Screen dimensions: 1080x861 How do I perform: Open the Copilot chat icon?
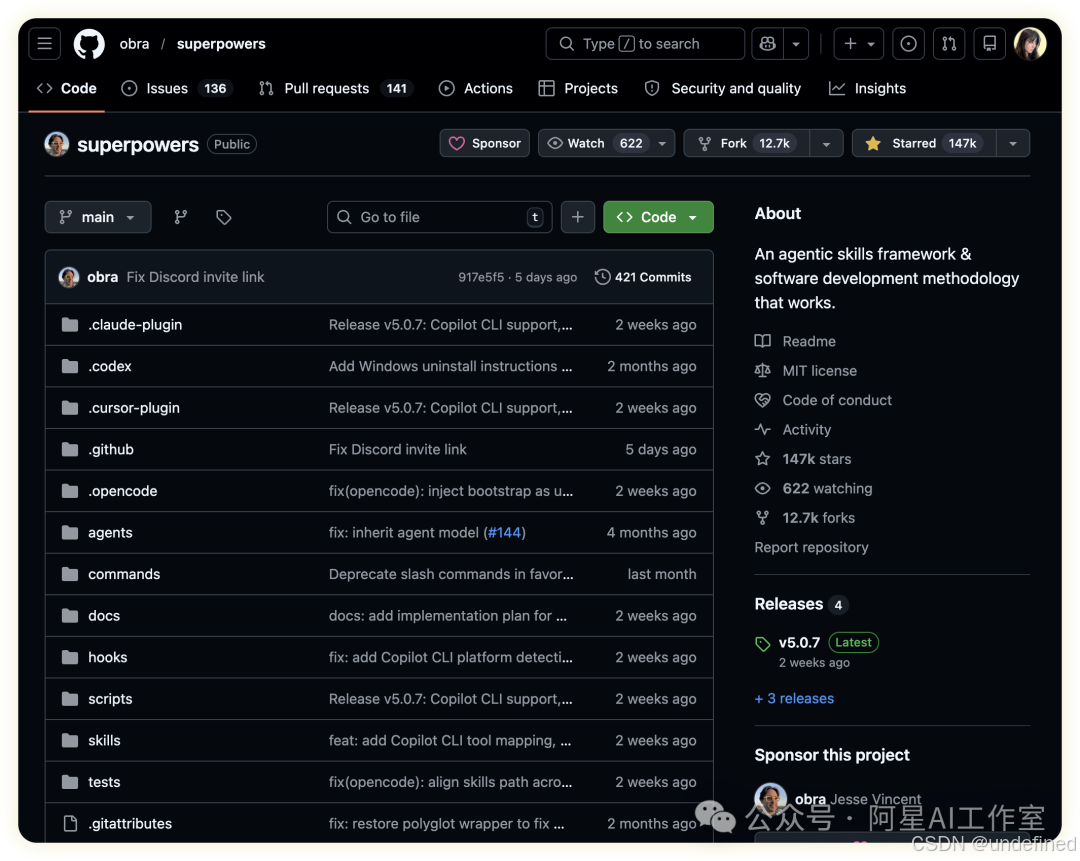click(x=767, y=44)
